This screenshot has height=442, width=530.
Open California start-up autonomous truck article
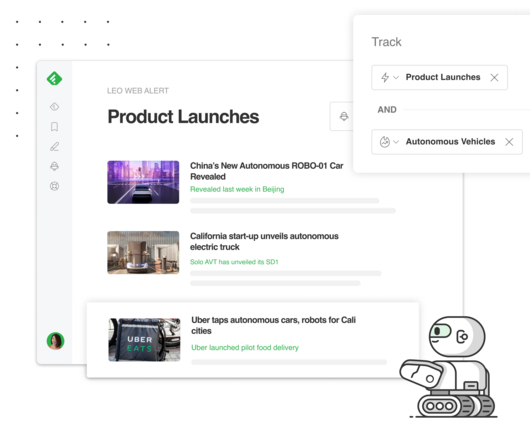[264, 241]
